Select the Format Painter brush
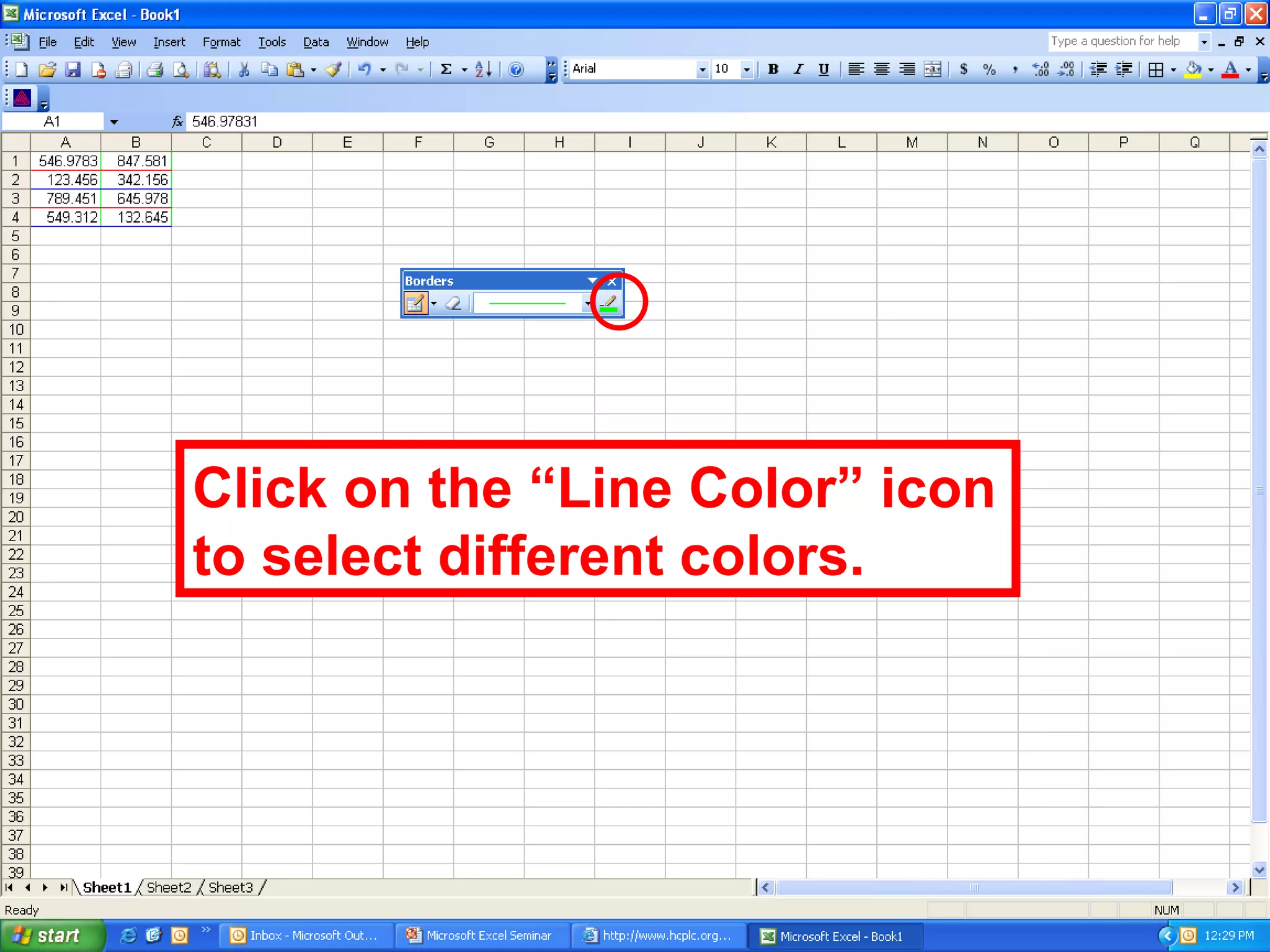Viewport: 1270px width, 952px height. click(334, 69)
